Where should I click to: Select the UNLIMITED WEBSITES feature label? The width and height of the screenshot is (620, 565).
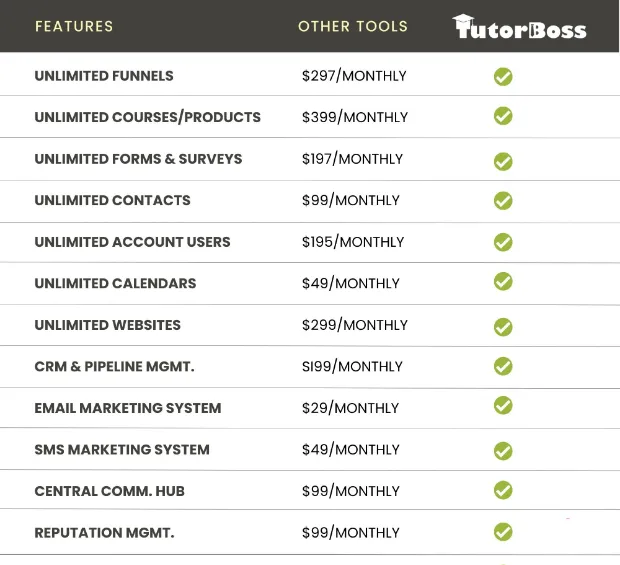[x=108, y=325]
